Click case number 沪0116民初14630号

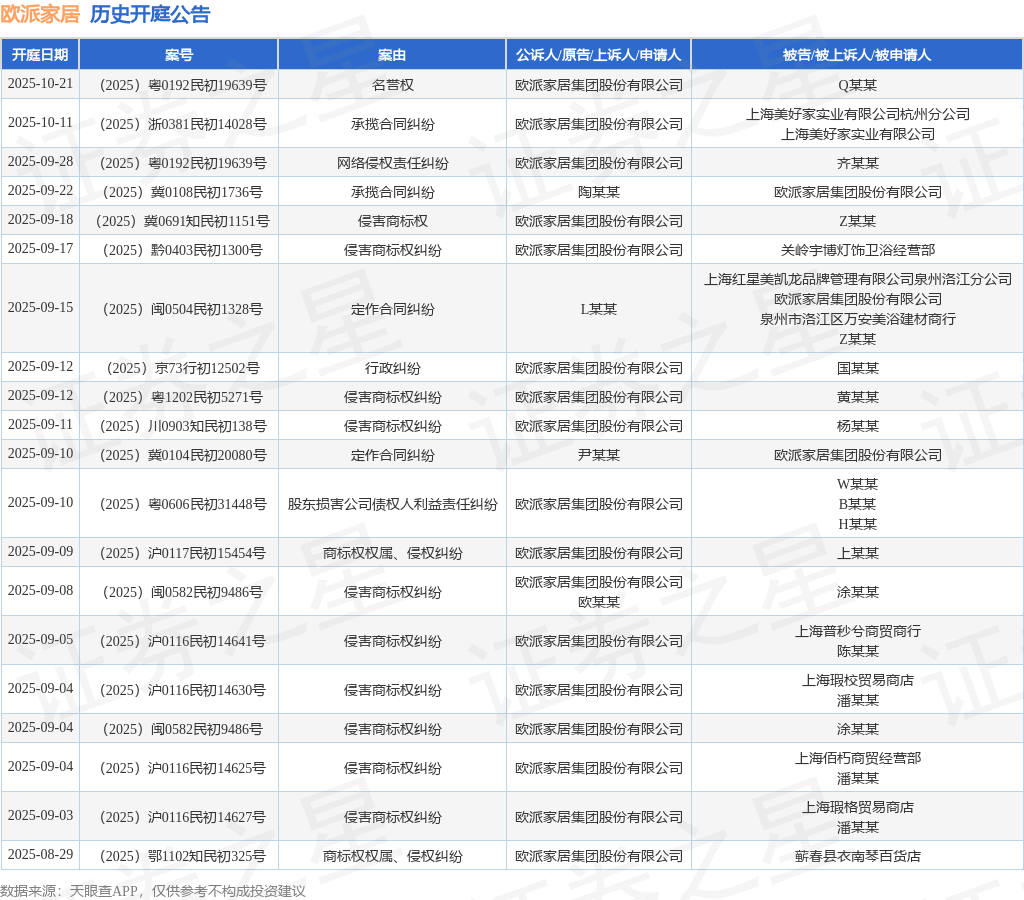pos(182,690)
